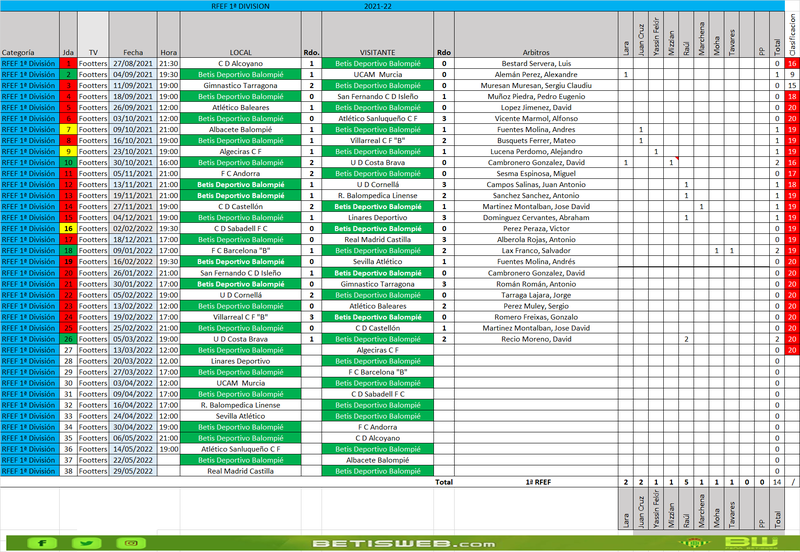The height and width of the screenshot is (552, 800).
Task: Select referee Alberola Rojas, Antonio
Action: [x=536, y=240]
